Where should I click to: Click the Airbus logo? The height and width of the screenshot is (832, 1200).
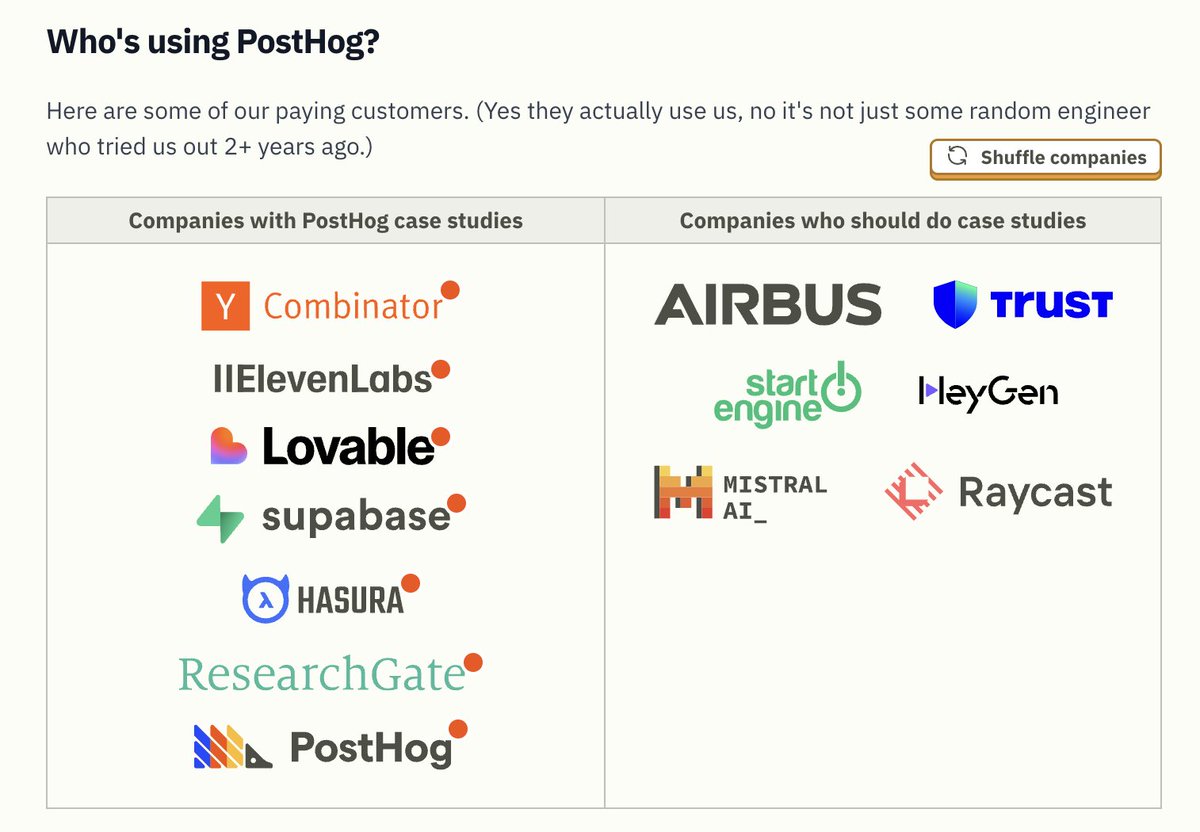(x=767, y=304)
